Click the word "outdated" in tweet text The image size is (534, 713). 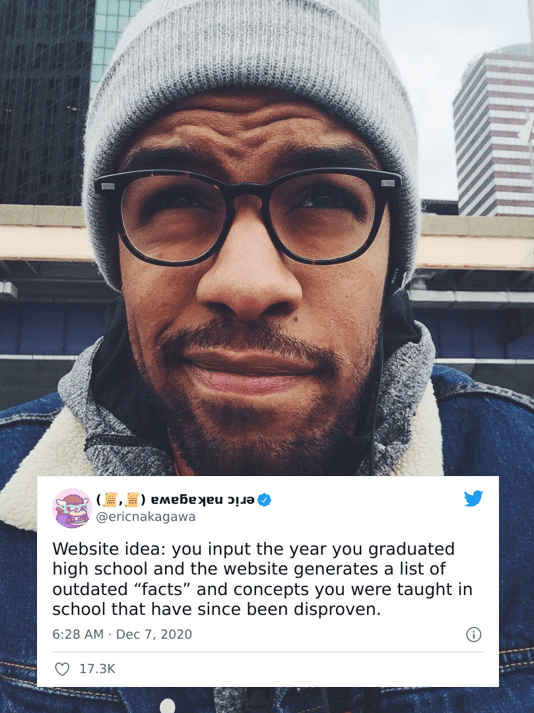coord(90,589)
